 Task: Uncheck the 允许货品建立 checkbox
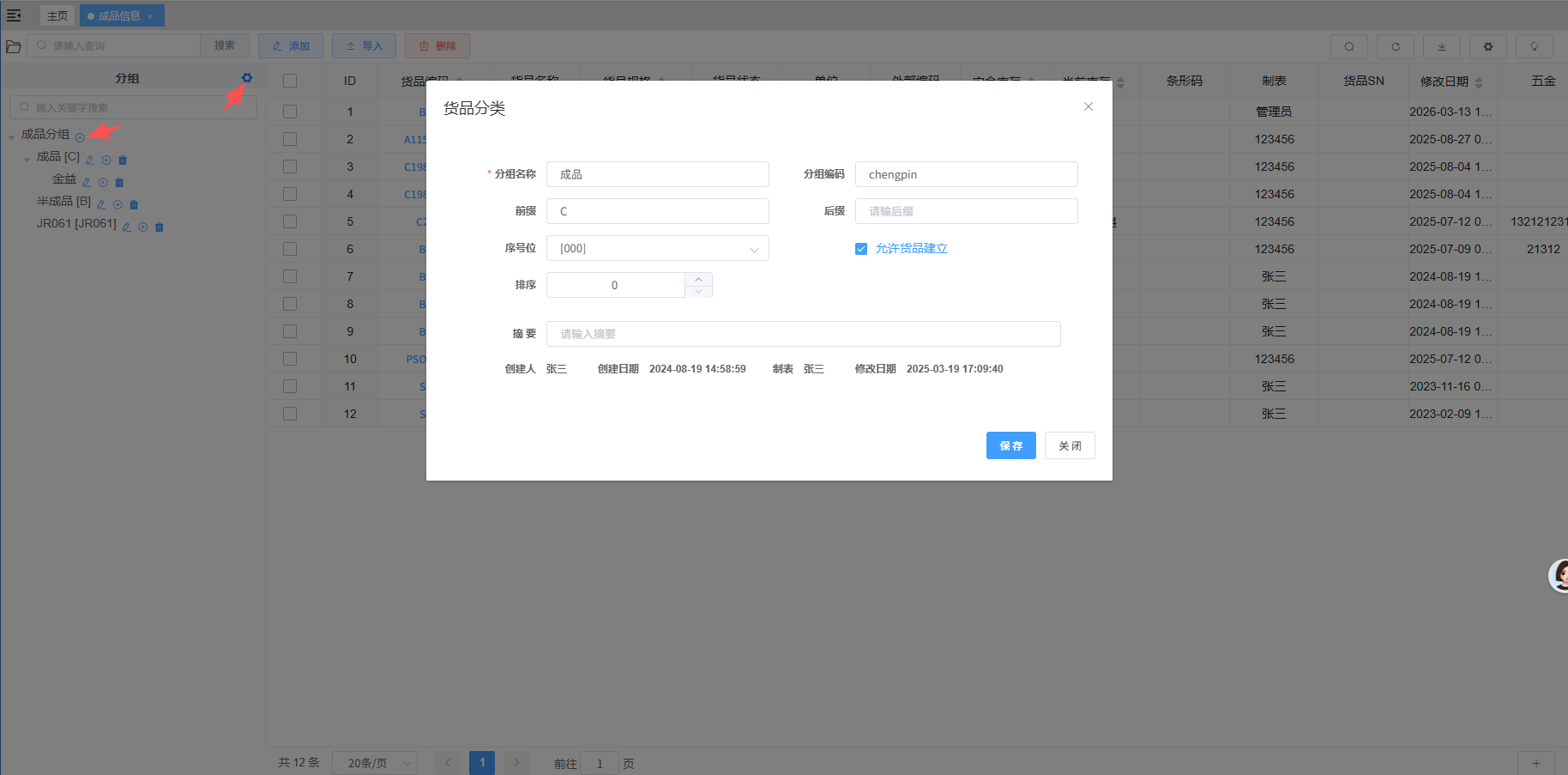click(x=861, y=249)
